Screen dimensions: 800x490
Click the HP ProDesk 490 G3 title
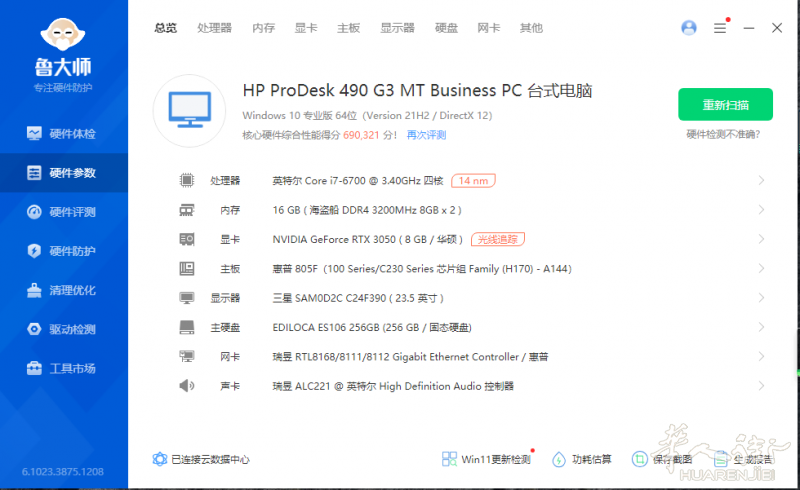pyautogui.click(x=417, y=90)
